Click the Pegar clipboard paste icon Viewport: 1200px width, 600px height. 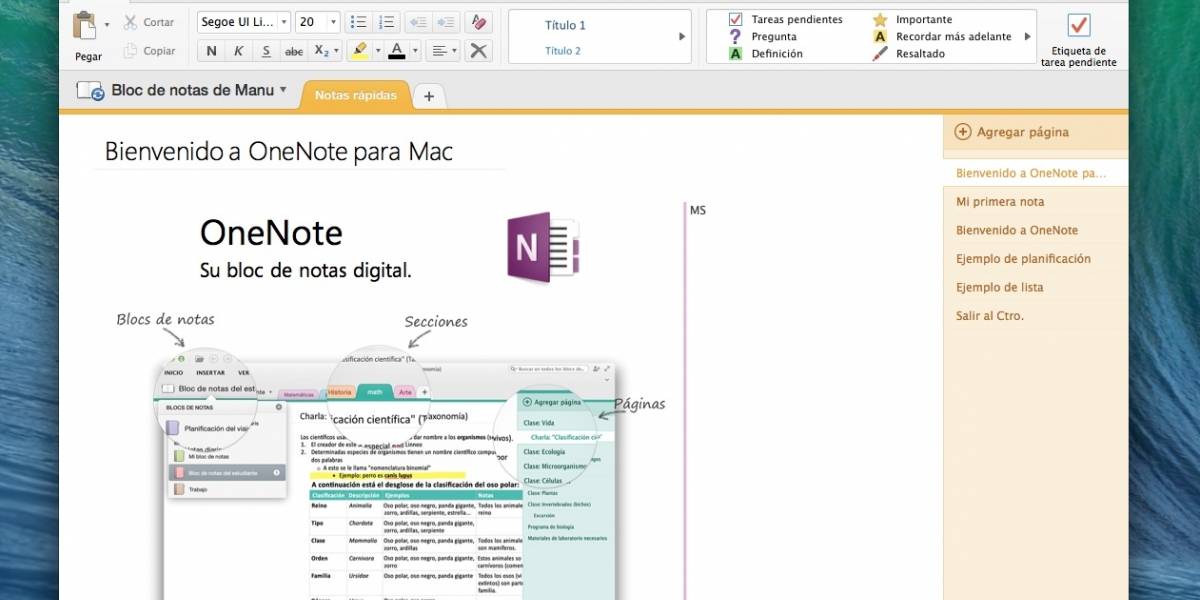point(85,24)
